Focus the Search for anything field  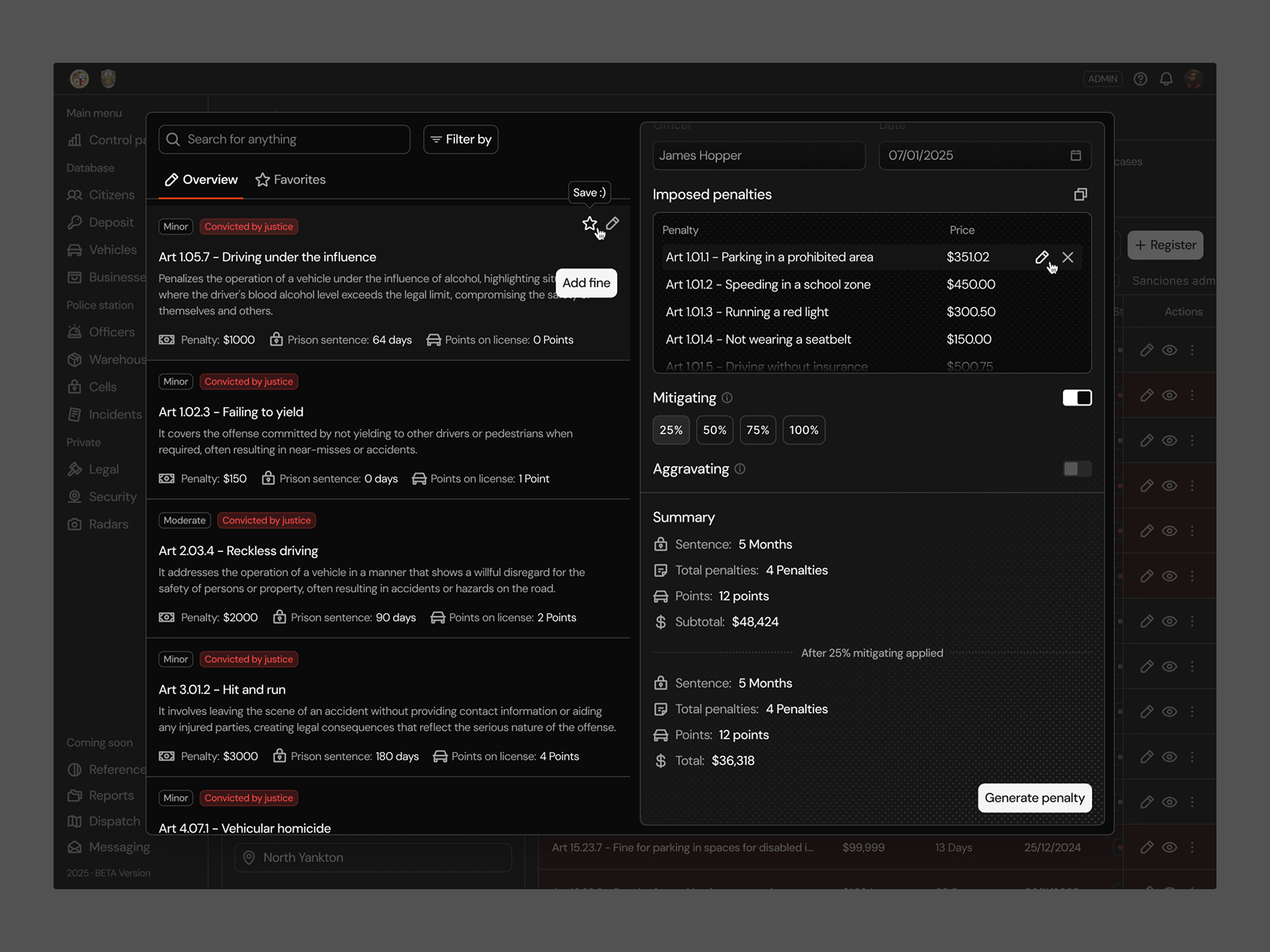(x=284, y=139)
